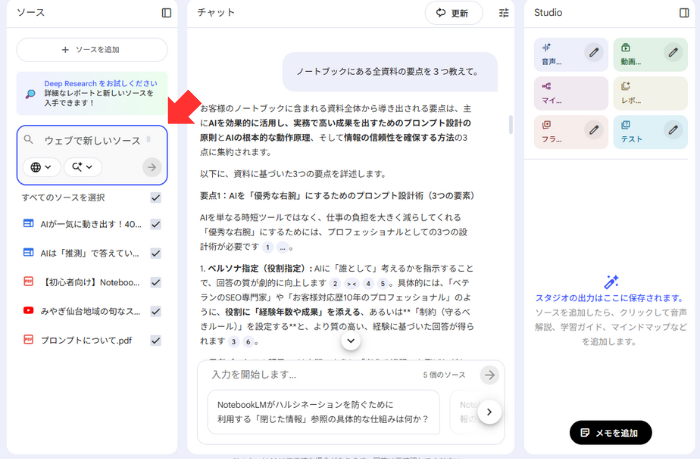Image resolution: width=700 pixels, height=459 pixels.
Task: Edit the テスト quiz card options
Action: (x=673, y=130)
